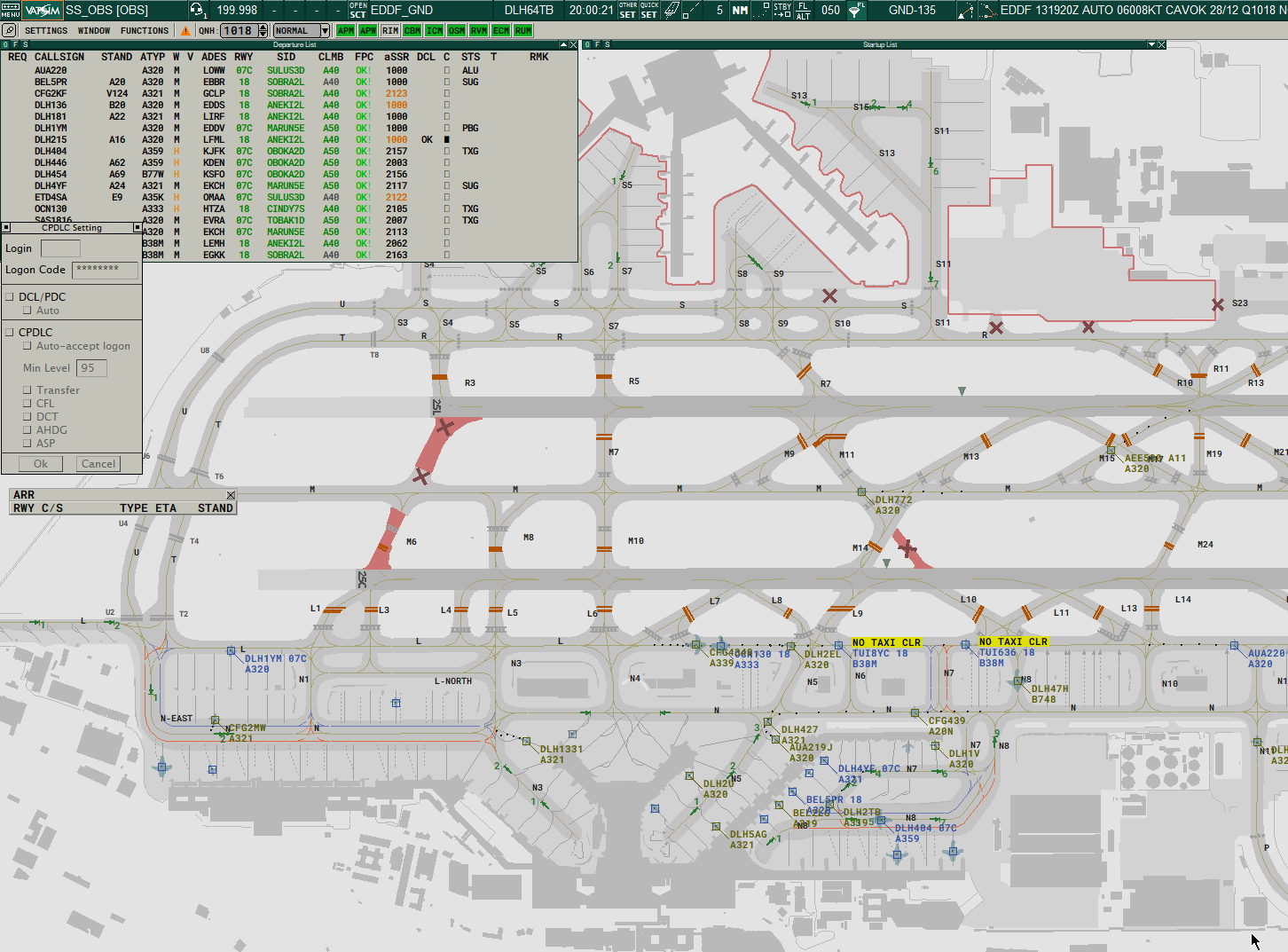This screenshot has height=952, width=1288.
Task: Close the Departure List panel
Action: click(x=573, y=44)
